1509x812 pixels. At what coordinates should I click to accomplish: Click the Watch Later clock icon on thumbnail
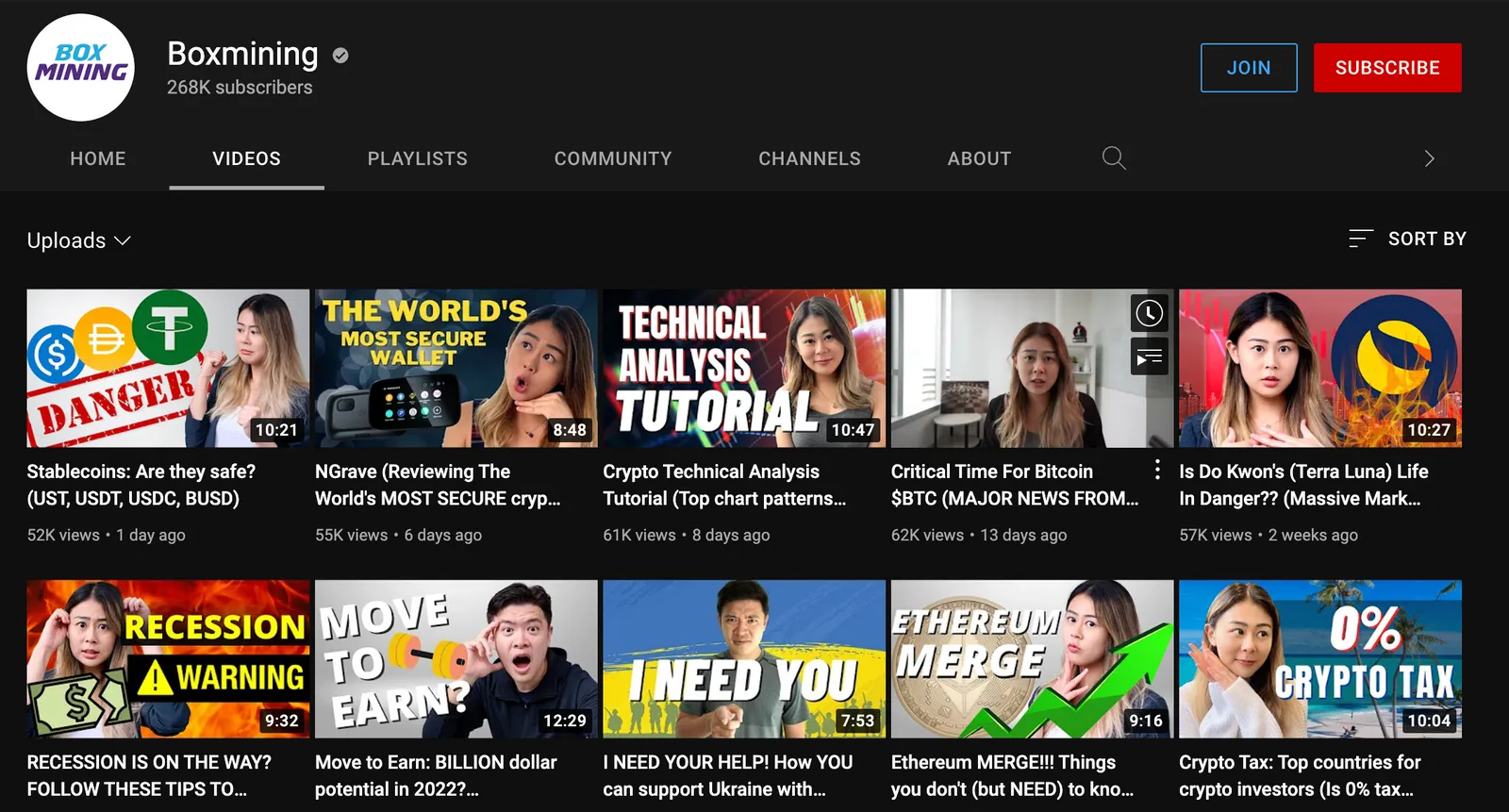click(1149, 313)
